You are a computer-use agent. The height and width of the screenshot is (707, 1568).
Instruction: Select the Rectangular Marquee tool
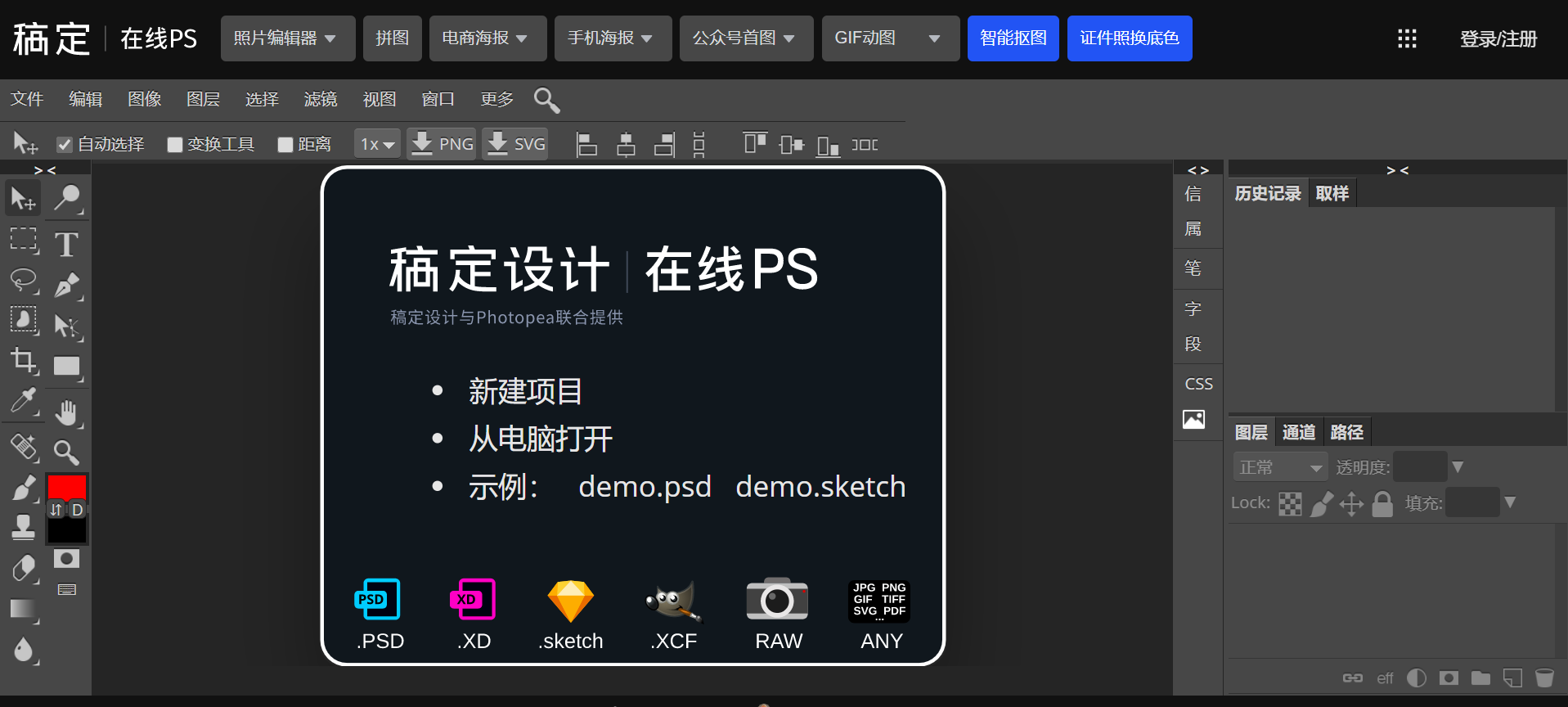click(23, 240)
